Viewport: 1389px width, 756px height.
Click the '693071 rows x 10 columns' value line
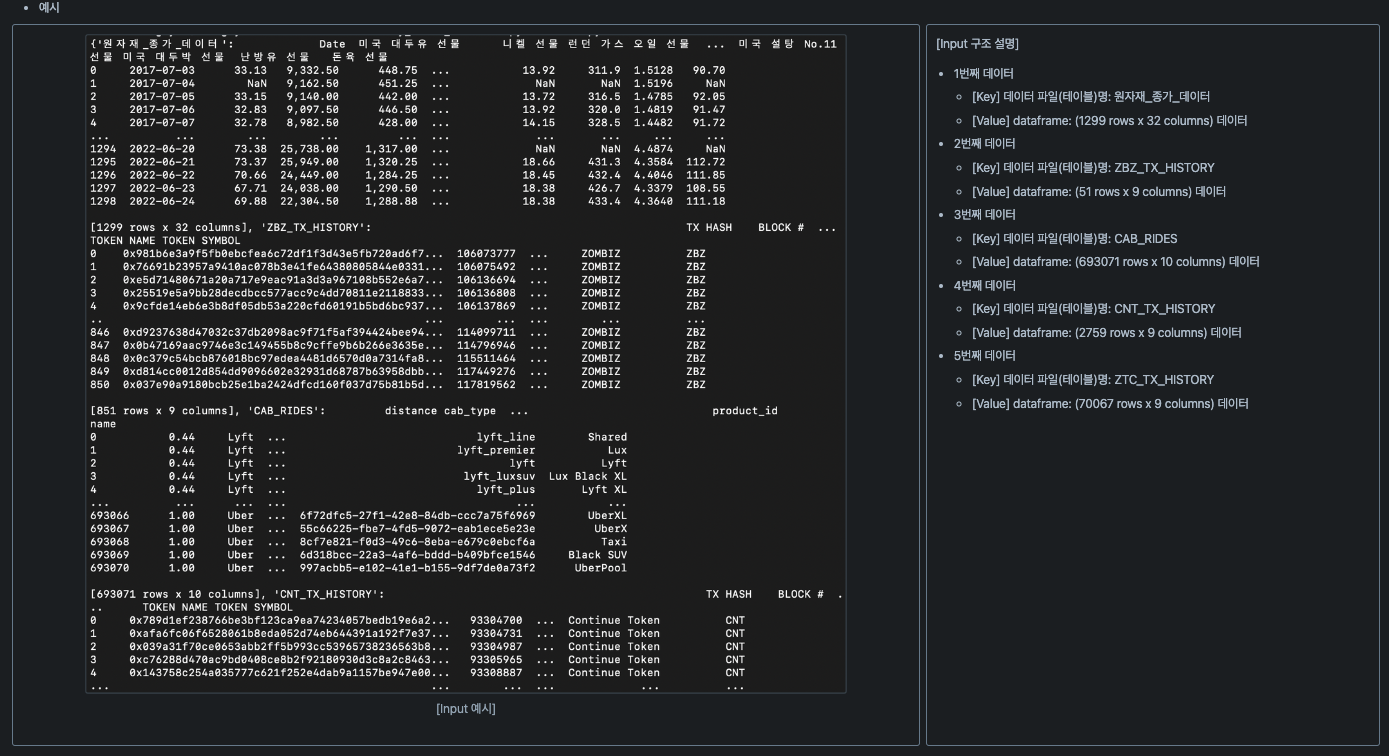(1115, 262)
